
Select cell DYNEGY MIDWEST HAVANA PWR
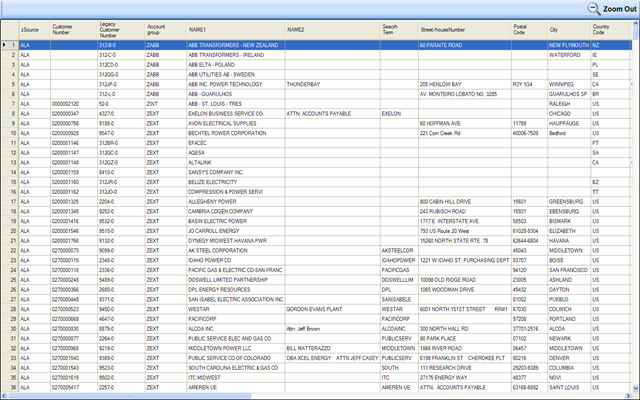[x=236, y=241]
